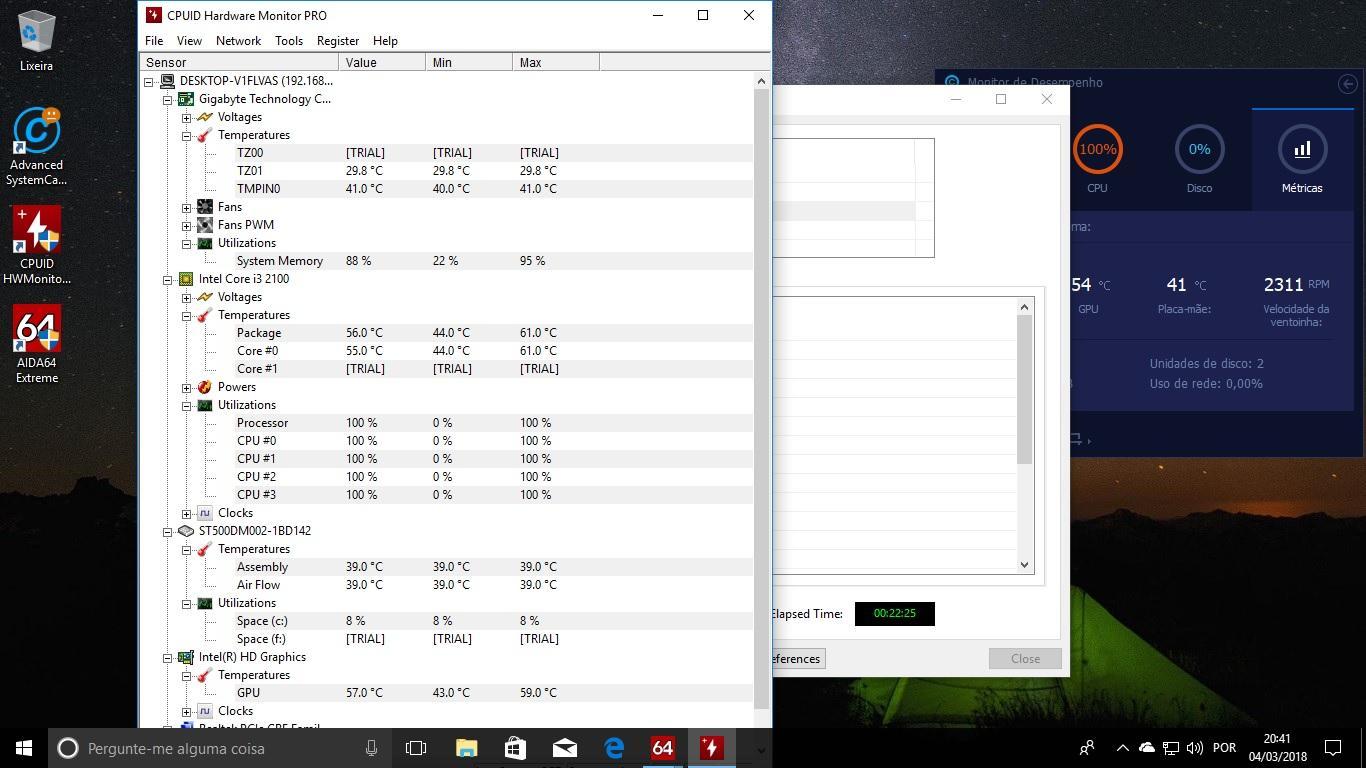Click the Sensor column header
1366x768 pixels.
pos(240,62)
